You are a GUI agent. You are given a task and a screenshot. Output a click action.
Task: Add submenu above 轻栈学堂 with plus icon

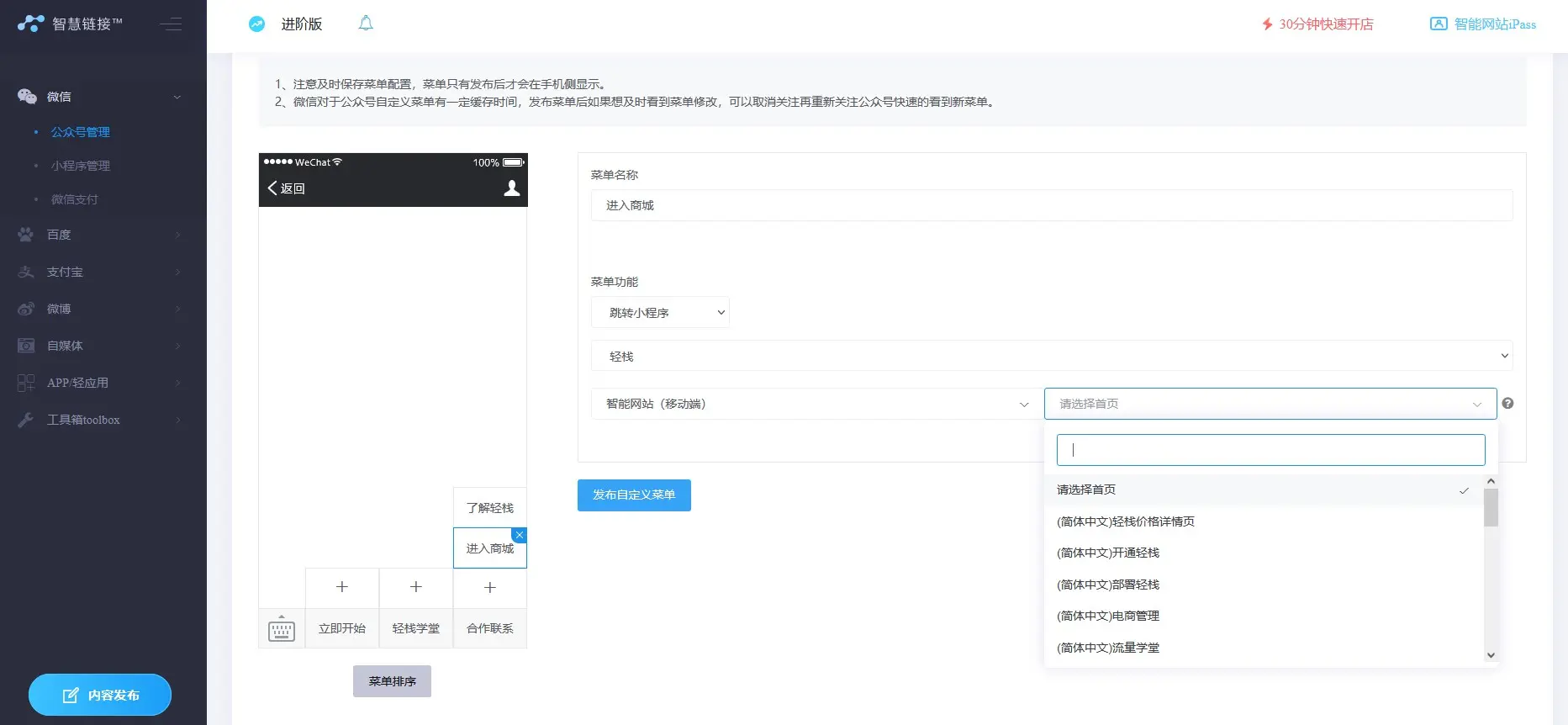click(x=416, y=587)
